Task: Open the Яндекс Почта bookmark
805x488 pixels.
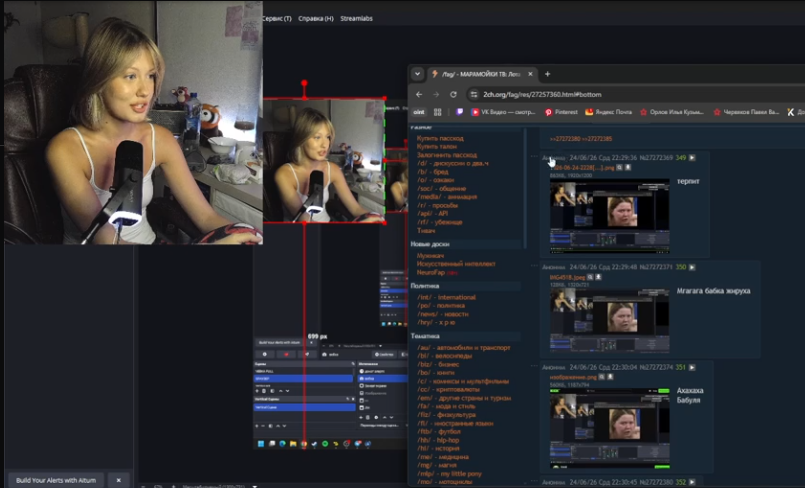Action: pyautogui.click(x=608, y=112)
